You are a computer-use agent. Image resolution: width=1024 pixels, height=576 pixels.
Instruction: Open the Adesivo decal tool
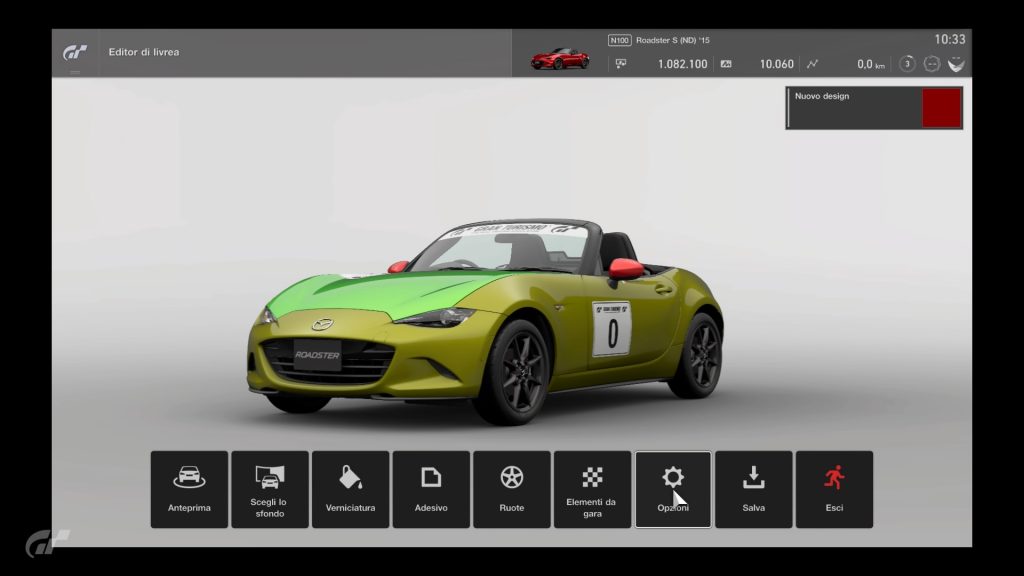click(431, 489)
